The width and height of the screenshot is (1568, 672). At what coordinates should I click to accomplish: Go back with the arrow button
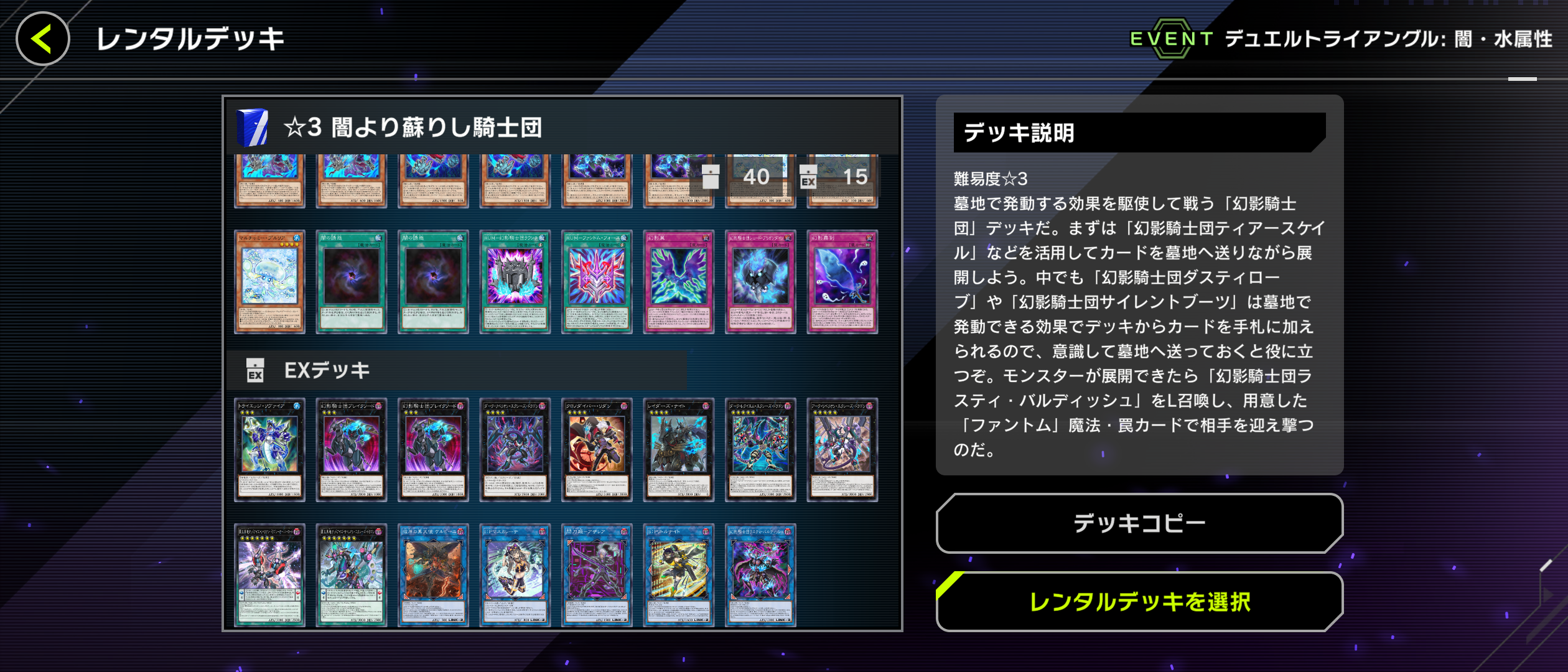coord(42,39)
